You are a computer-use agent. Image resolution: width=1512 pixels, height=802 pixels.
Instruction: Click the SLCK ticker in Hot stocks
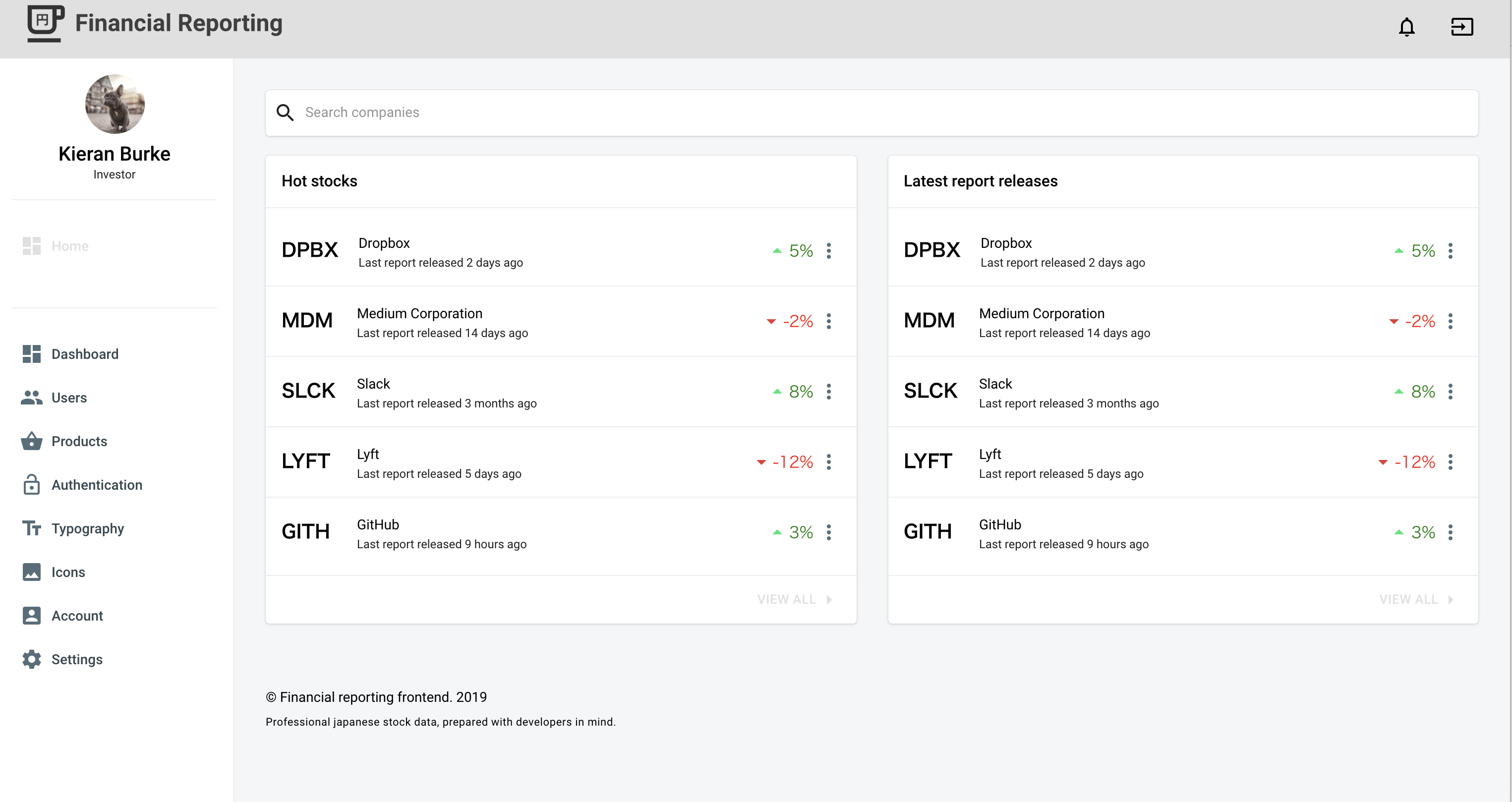[308, 391]
